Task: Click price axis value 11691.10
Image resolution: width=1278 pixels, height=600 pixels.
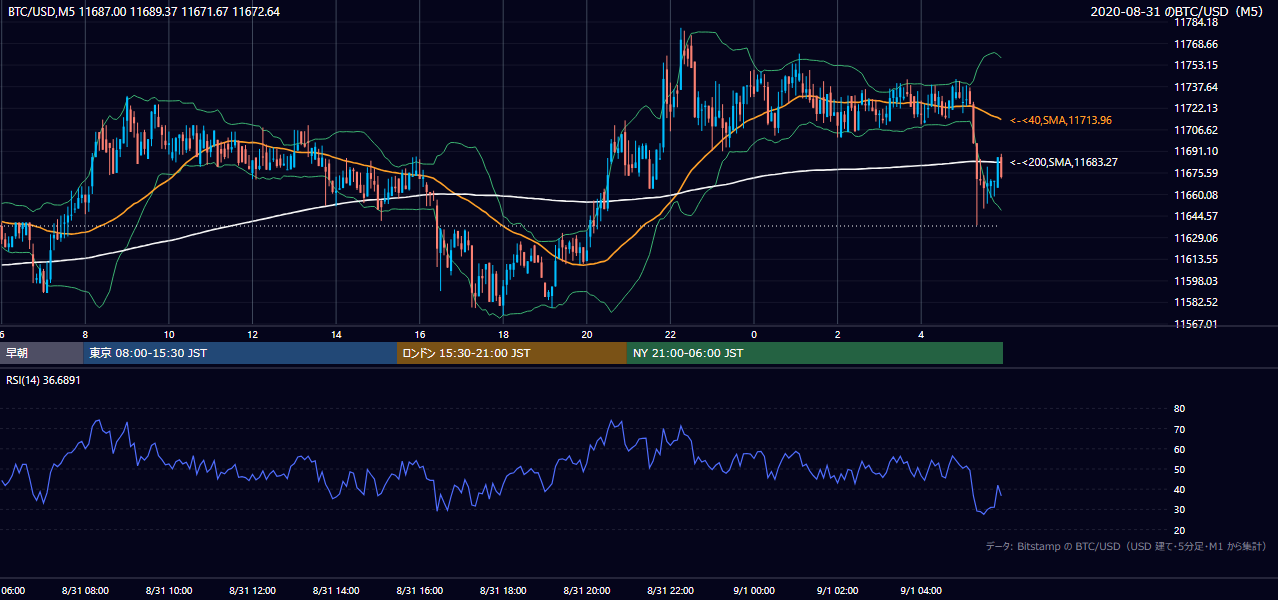Action: 1195,151
